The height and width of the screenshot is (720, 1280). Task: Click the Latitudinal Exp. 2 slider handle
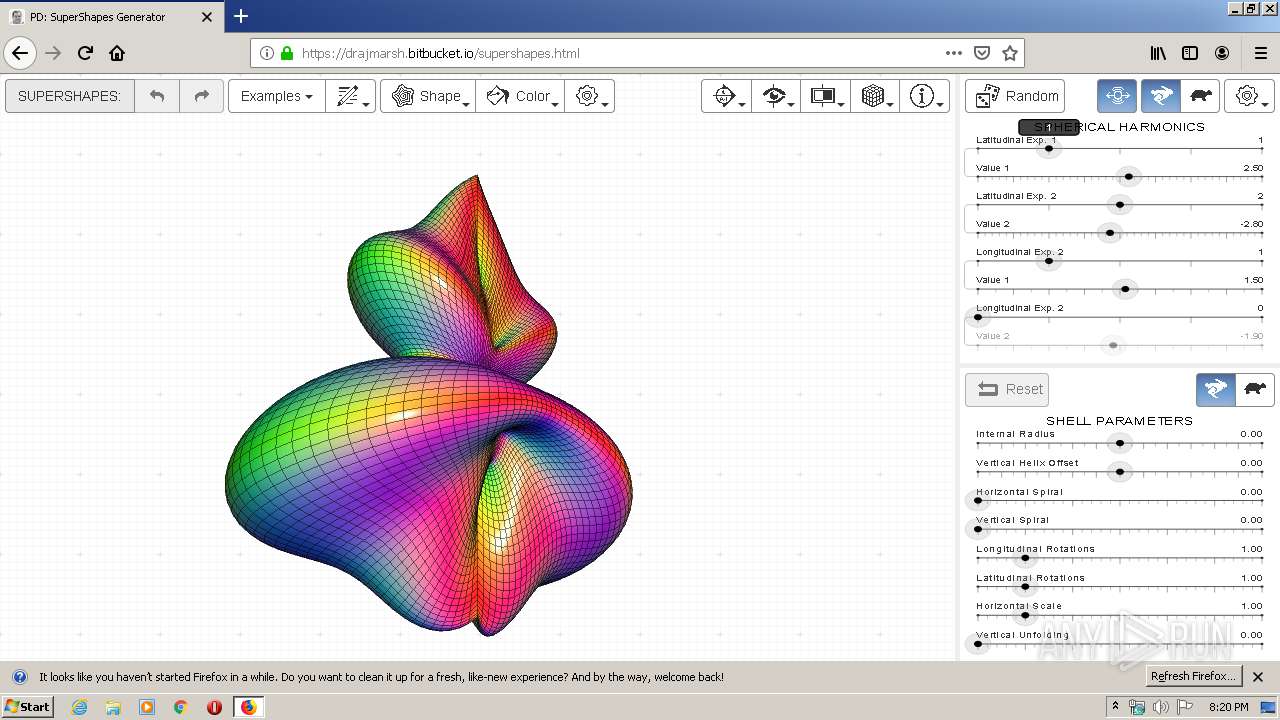(1120, 205)
